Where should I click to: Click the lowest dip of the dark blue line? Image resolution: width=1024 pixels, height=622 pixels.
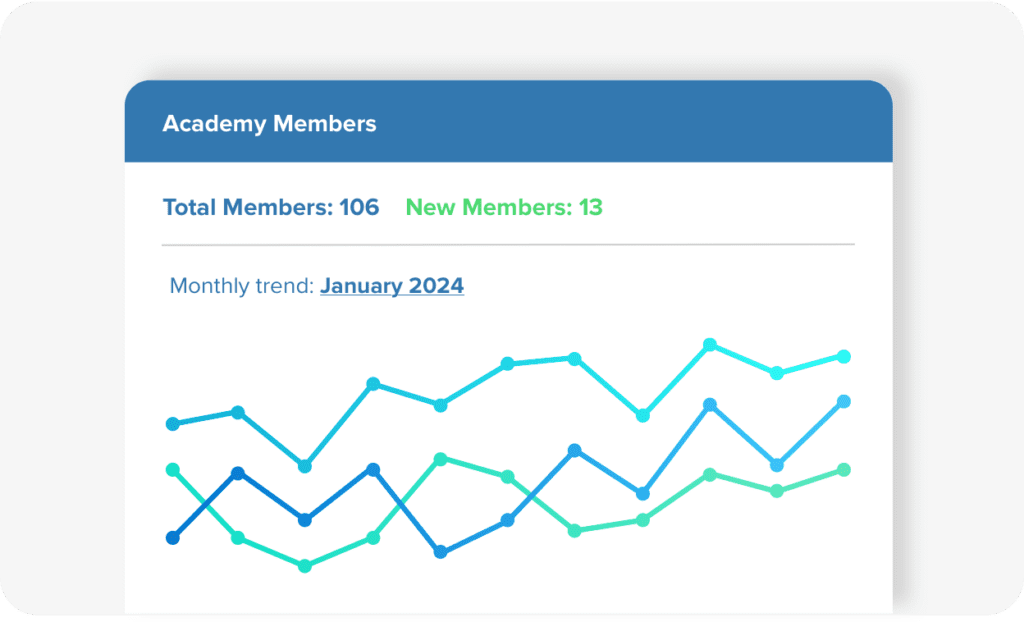click(x=440, y=552)
